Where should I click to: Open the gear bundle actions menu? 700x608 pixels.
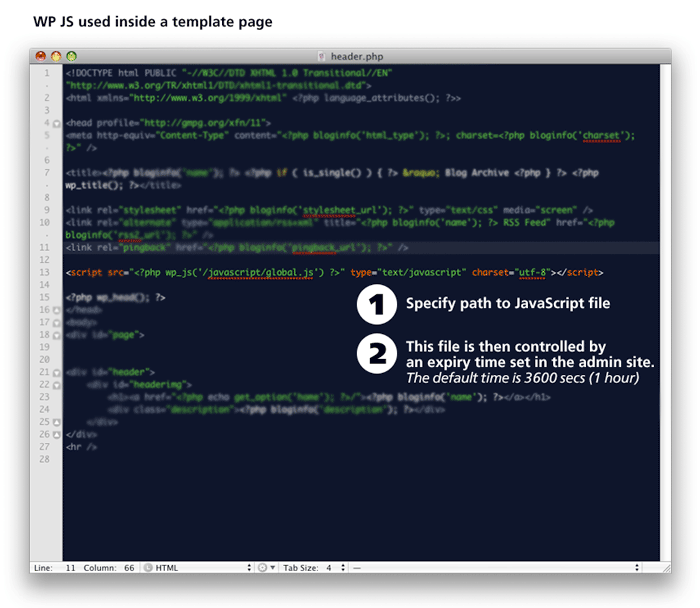click(x=267, y=568)
